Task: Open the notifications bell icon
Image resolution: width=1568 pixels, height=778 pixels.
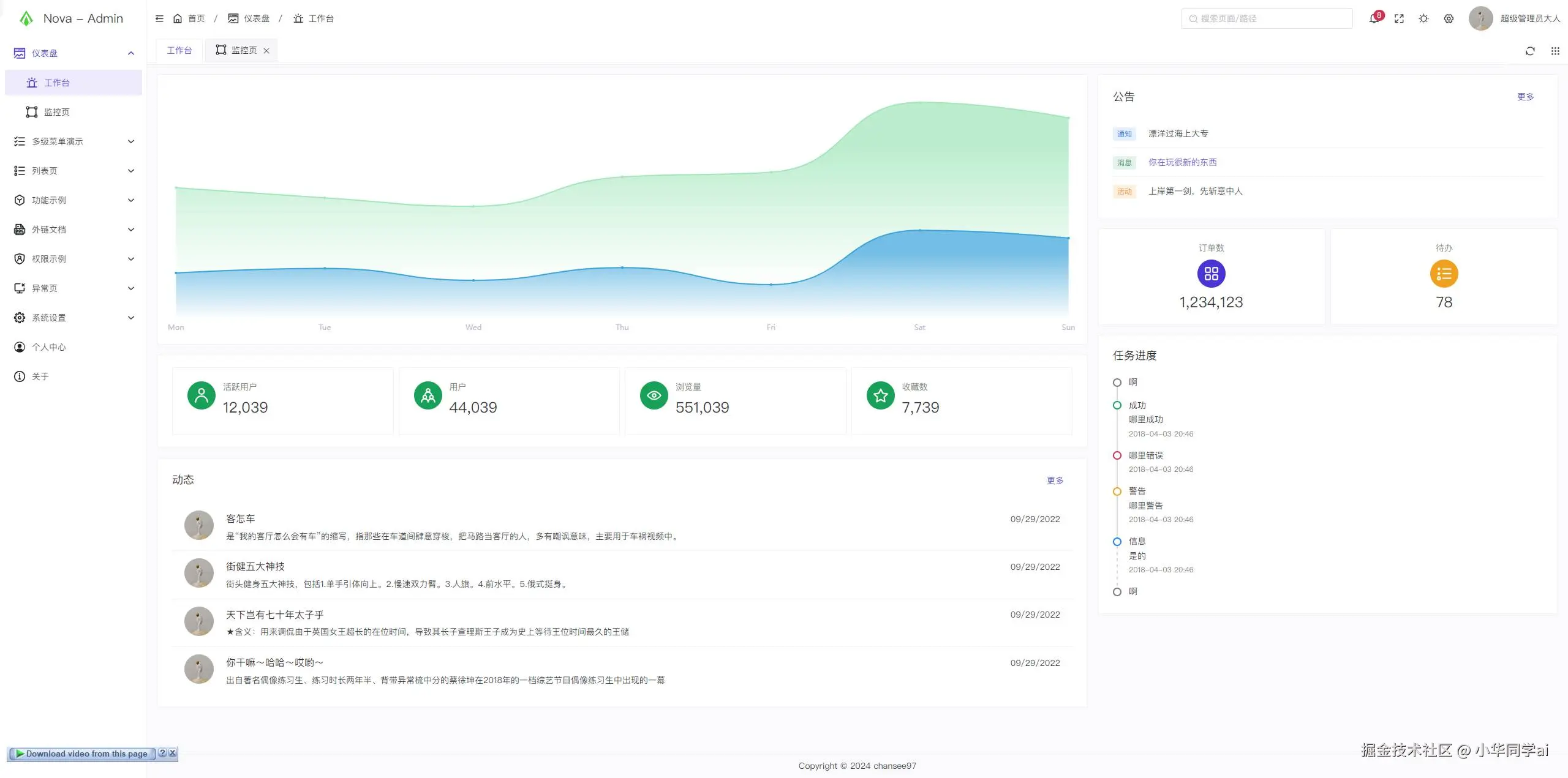Action: point(1374,18)
